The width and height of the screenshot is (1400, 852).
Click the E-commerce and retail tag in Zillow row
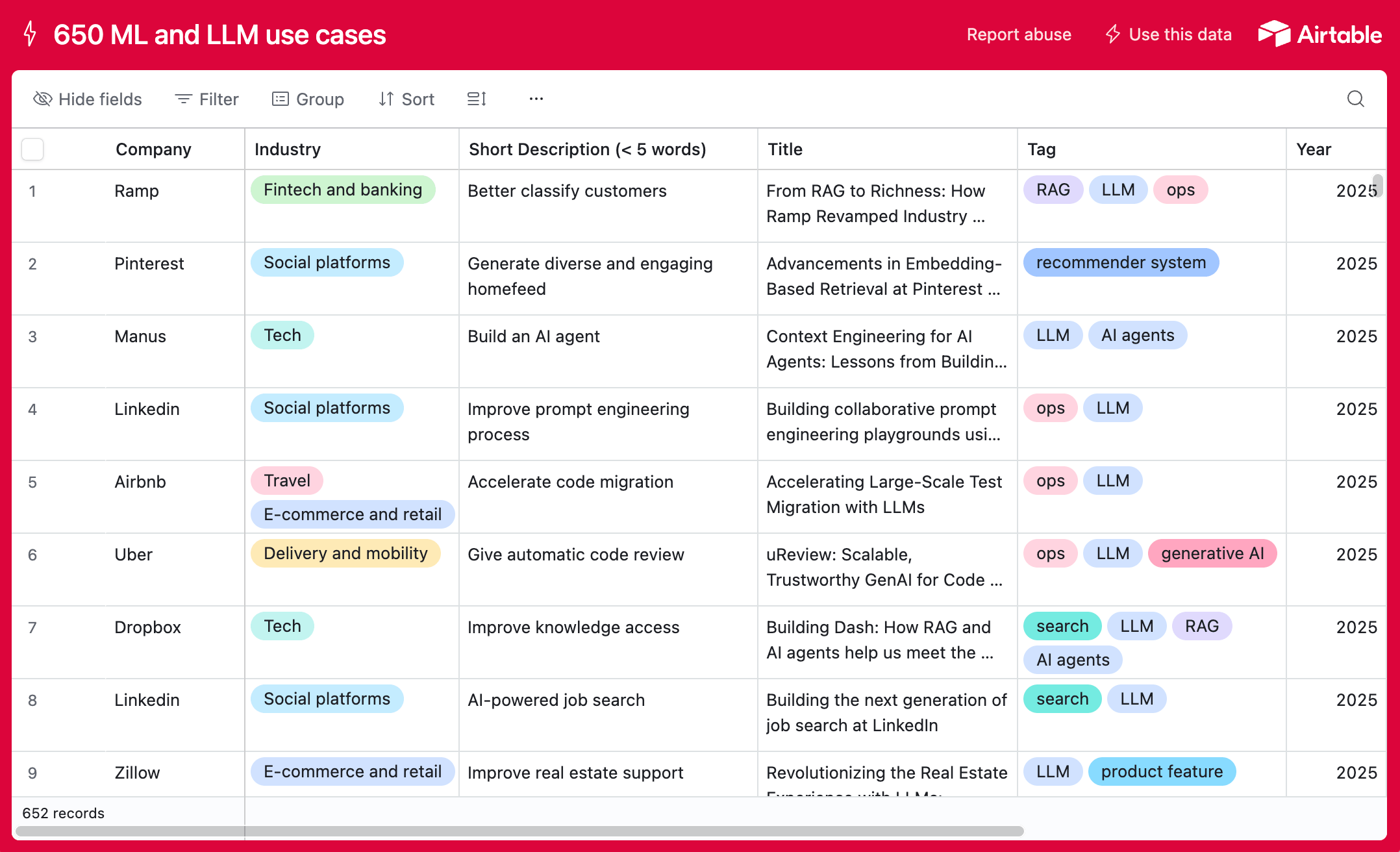[x=353, y=771]
